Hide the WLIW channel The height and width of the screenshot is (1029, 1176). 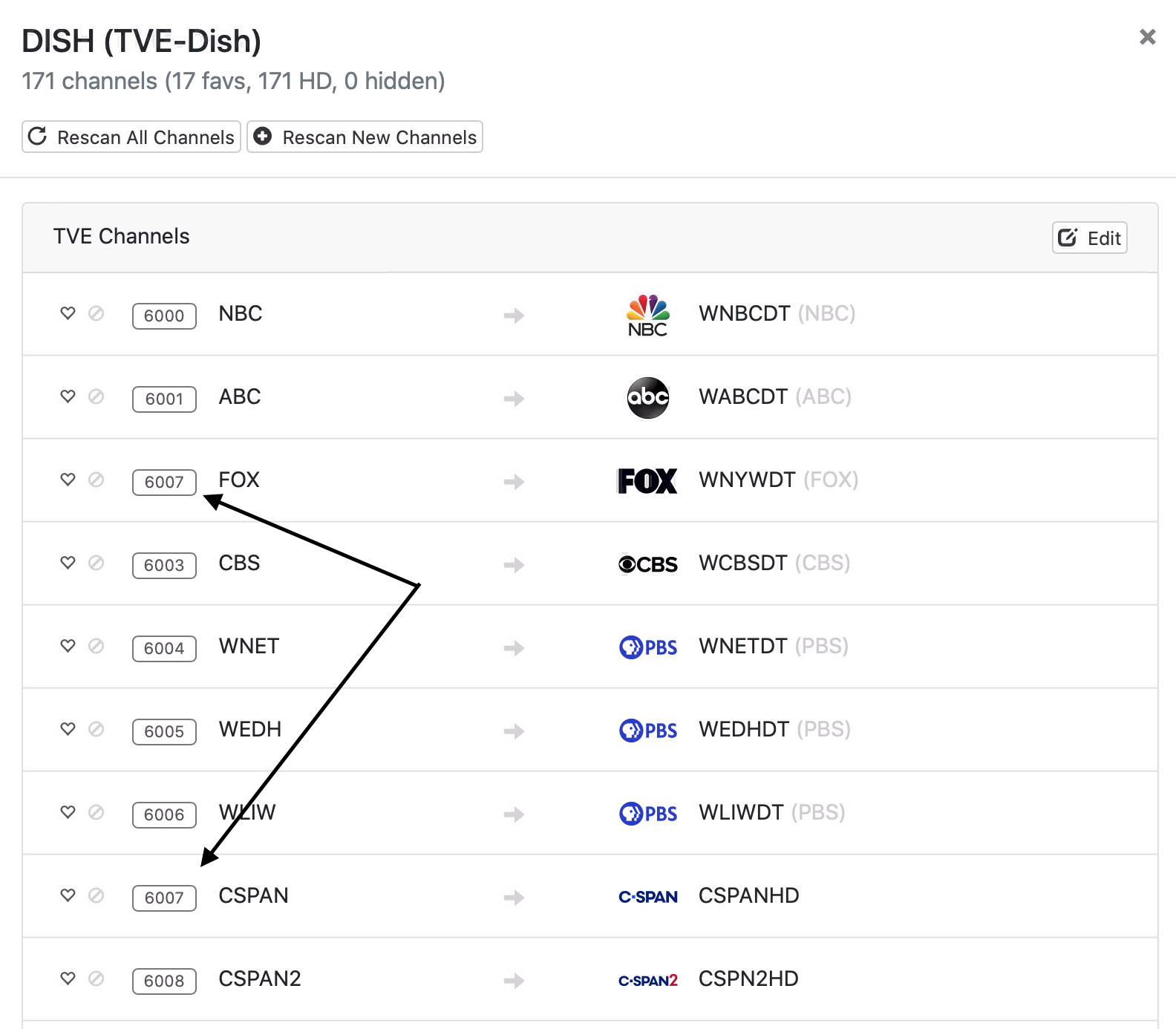pos(96,812)
